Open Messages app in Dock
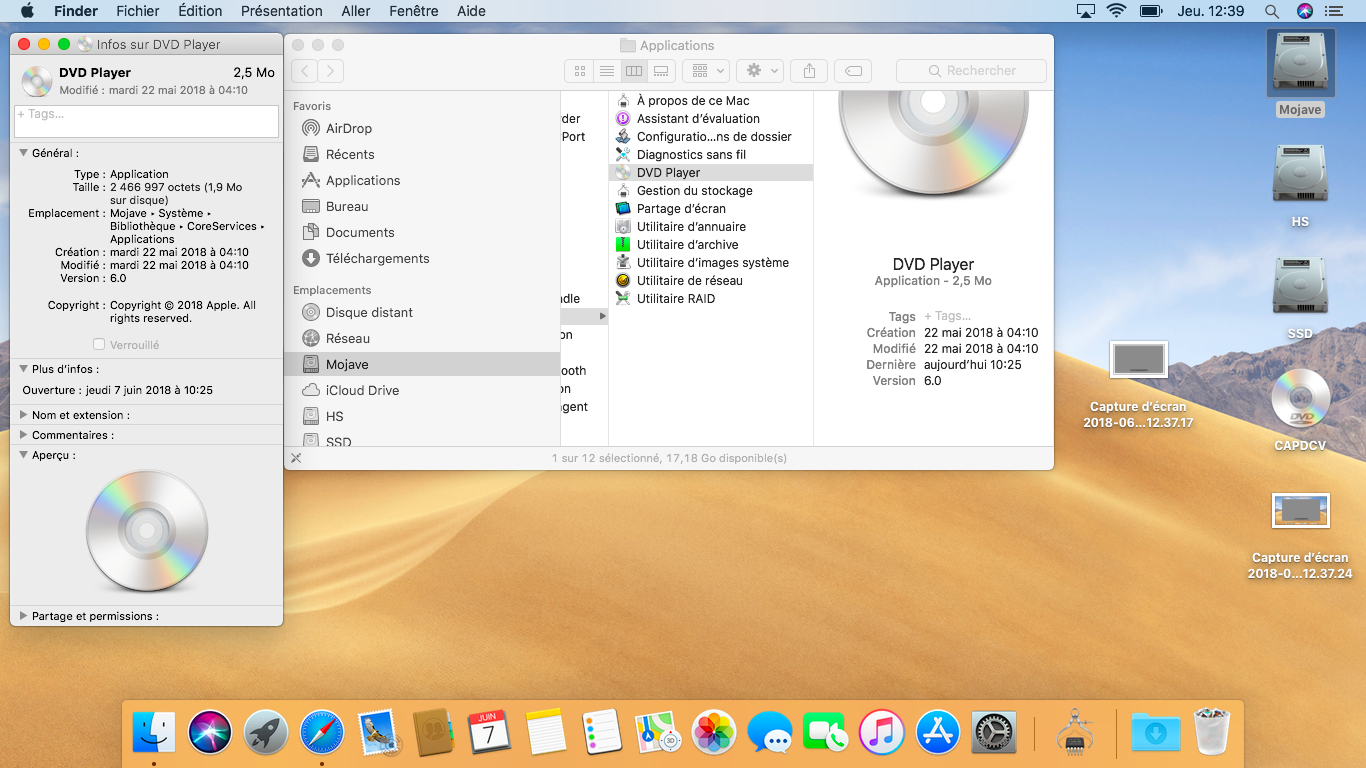Viewport: 1366px width, 768px height. coord(770,733)
